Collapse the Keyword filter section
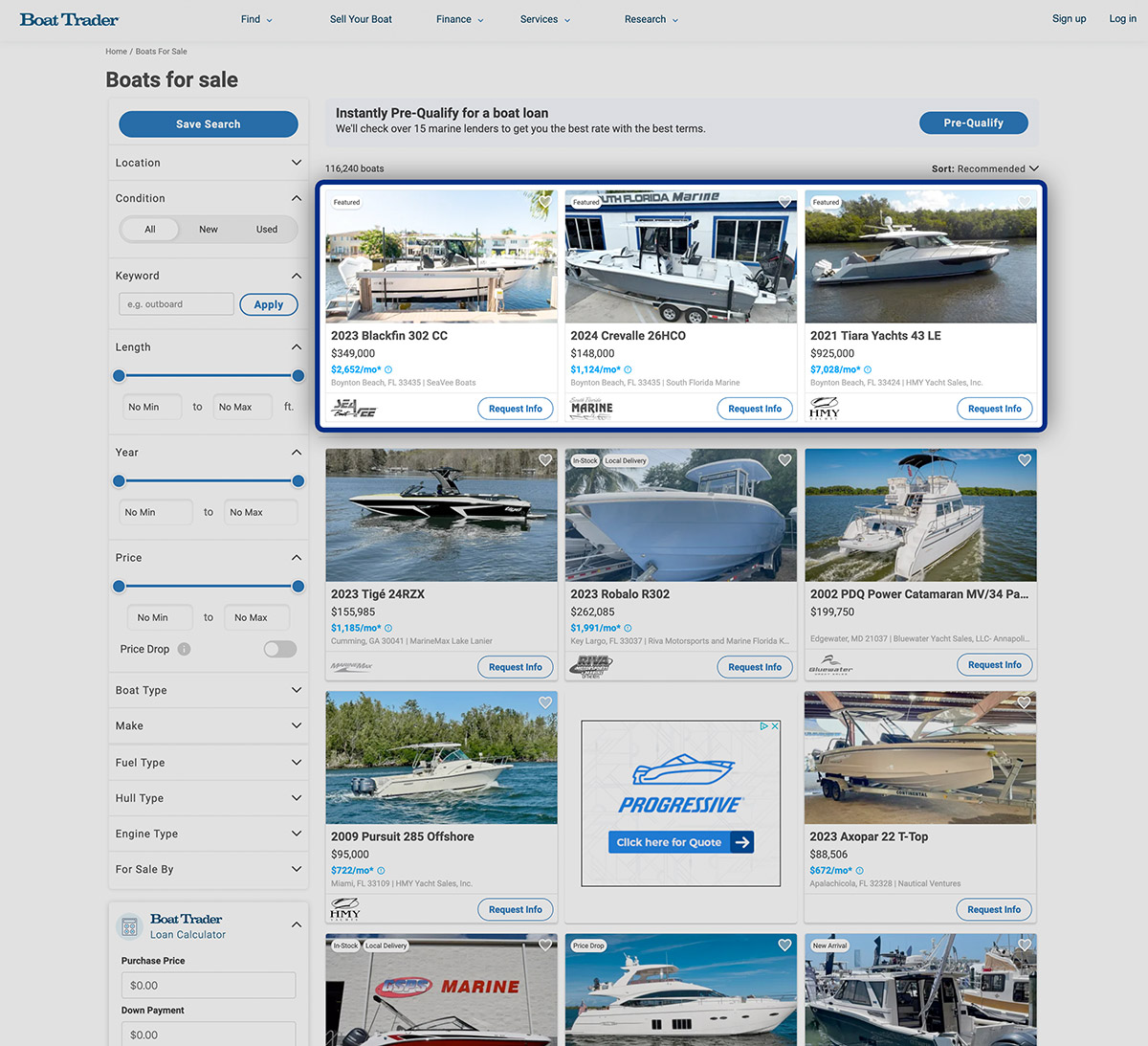 coord(297,276)
